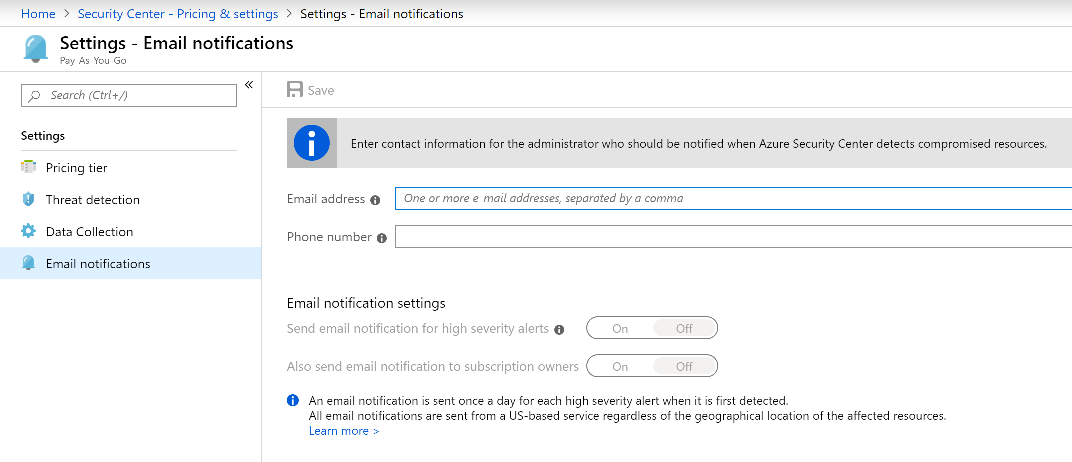Click the Email notifications bell icon in sidebar
Image resolution: width=1072 pixels, height=462 pixels.
[x=28, y=264]
